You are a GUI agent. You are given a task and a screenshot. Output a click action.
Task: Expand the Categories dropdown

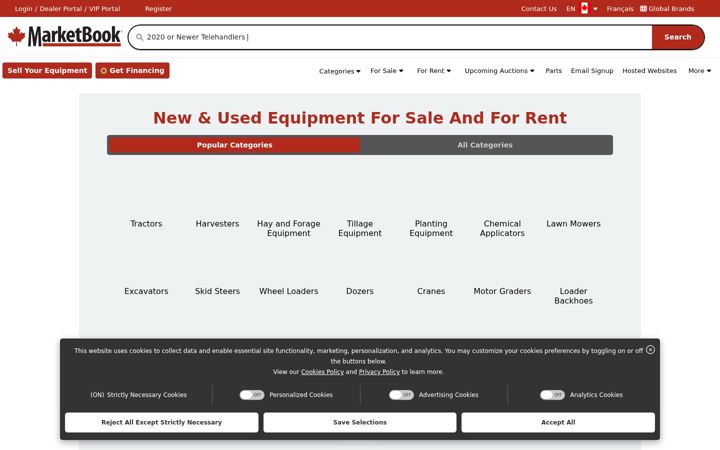tap(340, 71)
